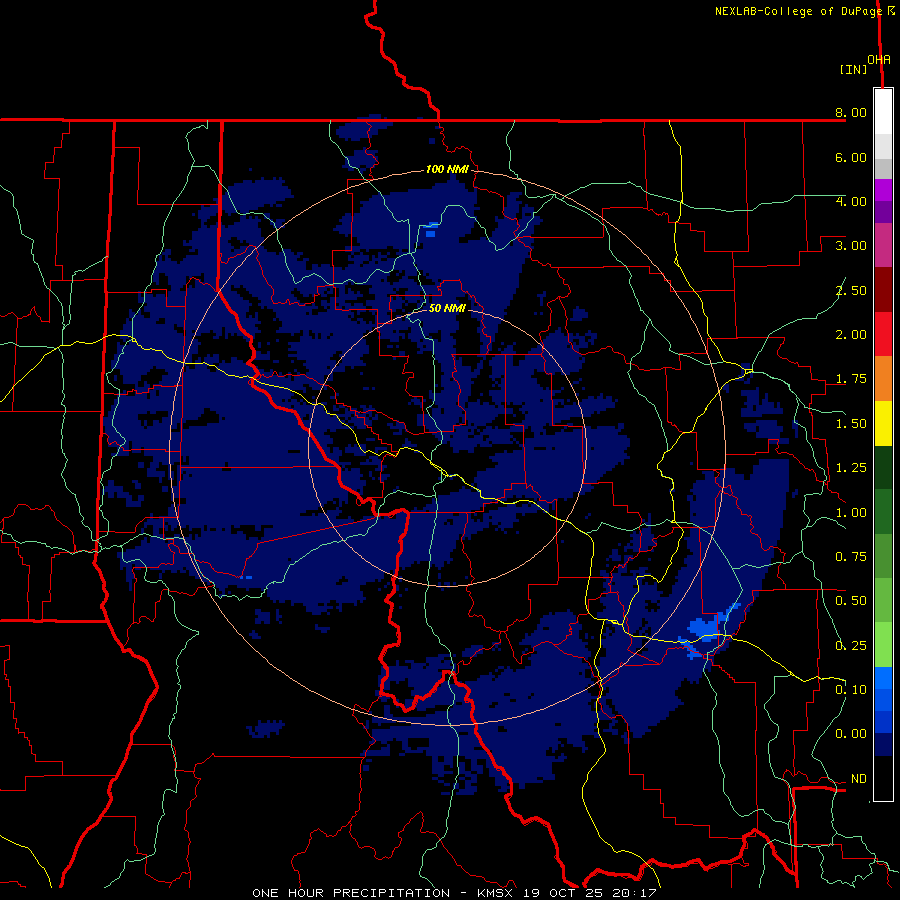Screen dimensions: 900x900
Task: Pick the orange swatch in color scale
Action: coord(883,379)
